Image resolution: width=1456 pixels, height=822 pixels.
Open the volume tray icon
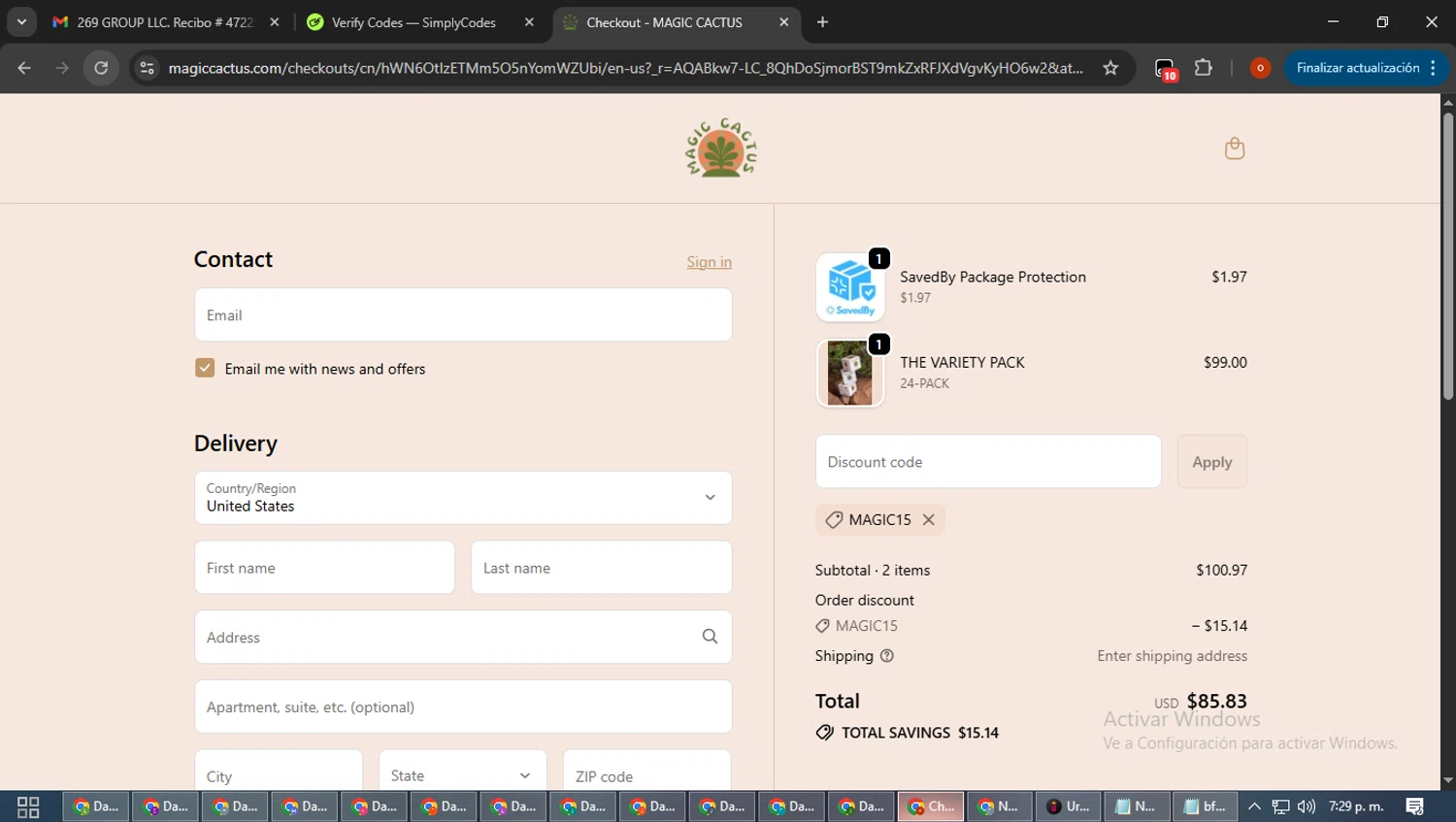[1307, 806]
